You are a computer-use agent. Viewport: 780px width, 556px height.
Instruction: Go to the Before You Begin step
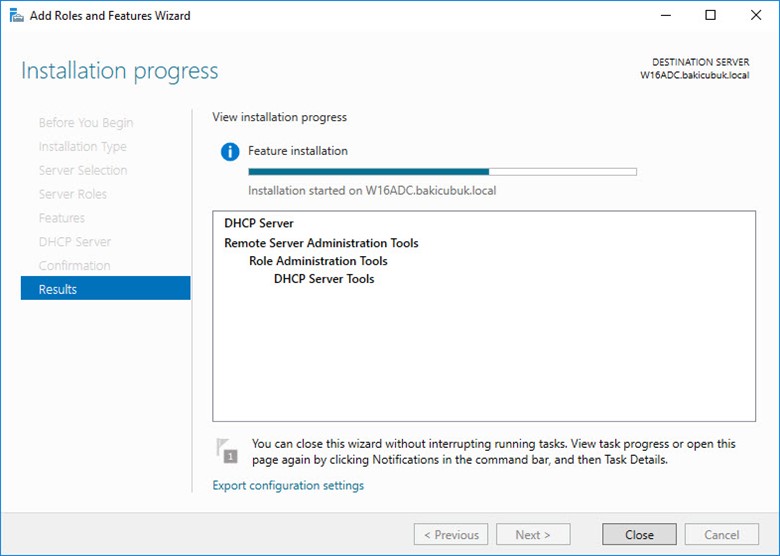coord(85,123)
